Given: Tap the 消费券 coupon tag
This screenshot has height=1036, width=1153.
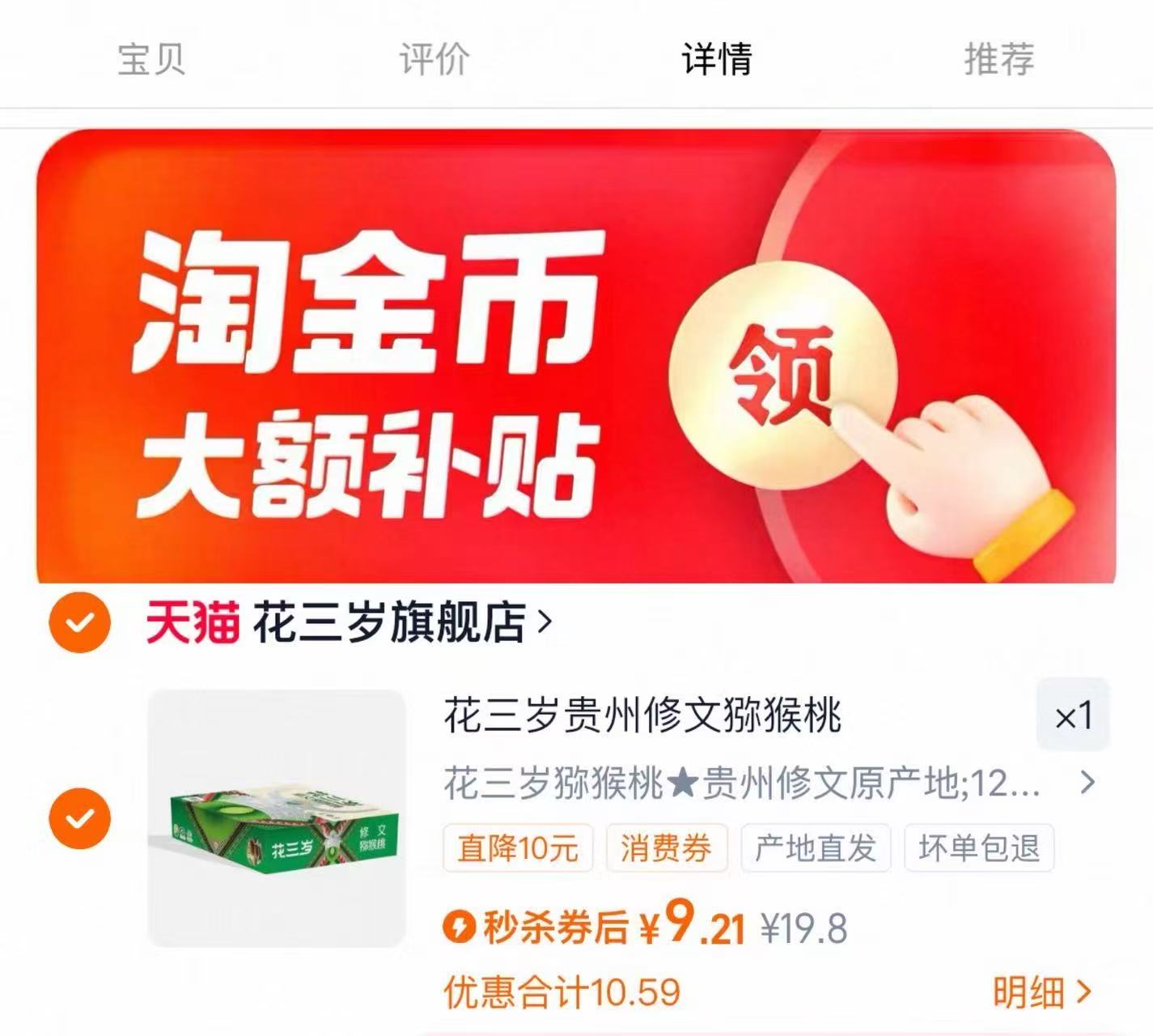Looking at the screenshot, I should [667, 848].
